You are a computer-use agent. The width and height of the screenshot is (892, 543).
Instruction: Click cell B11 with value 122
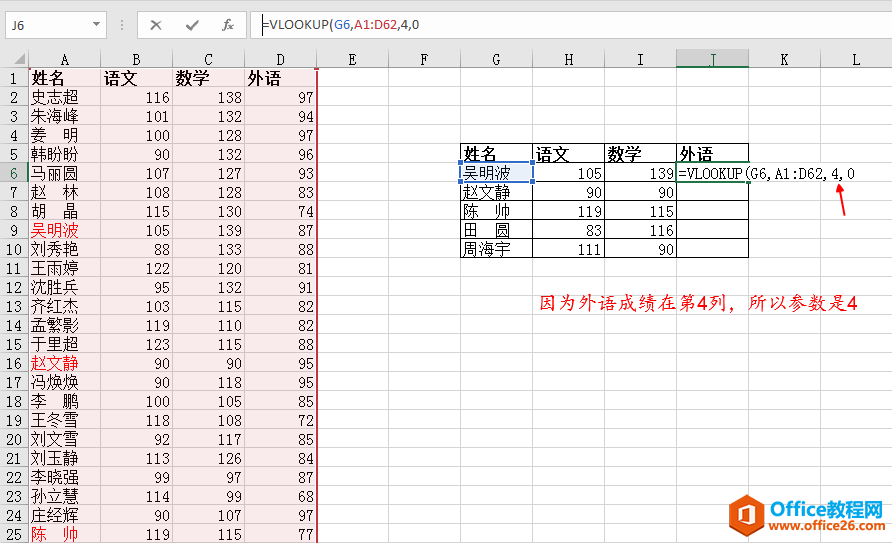(136, 268)
